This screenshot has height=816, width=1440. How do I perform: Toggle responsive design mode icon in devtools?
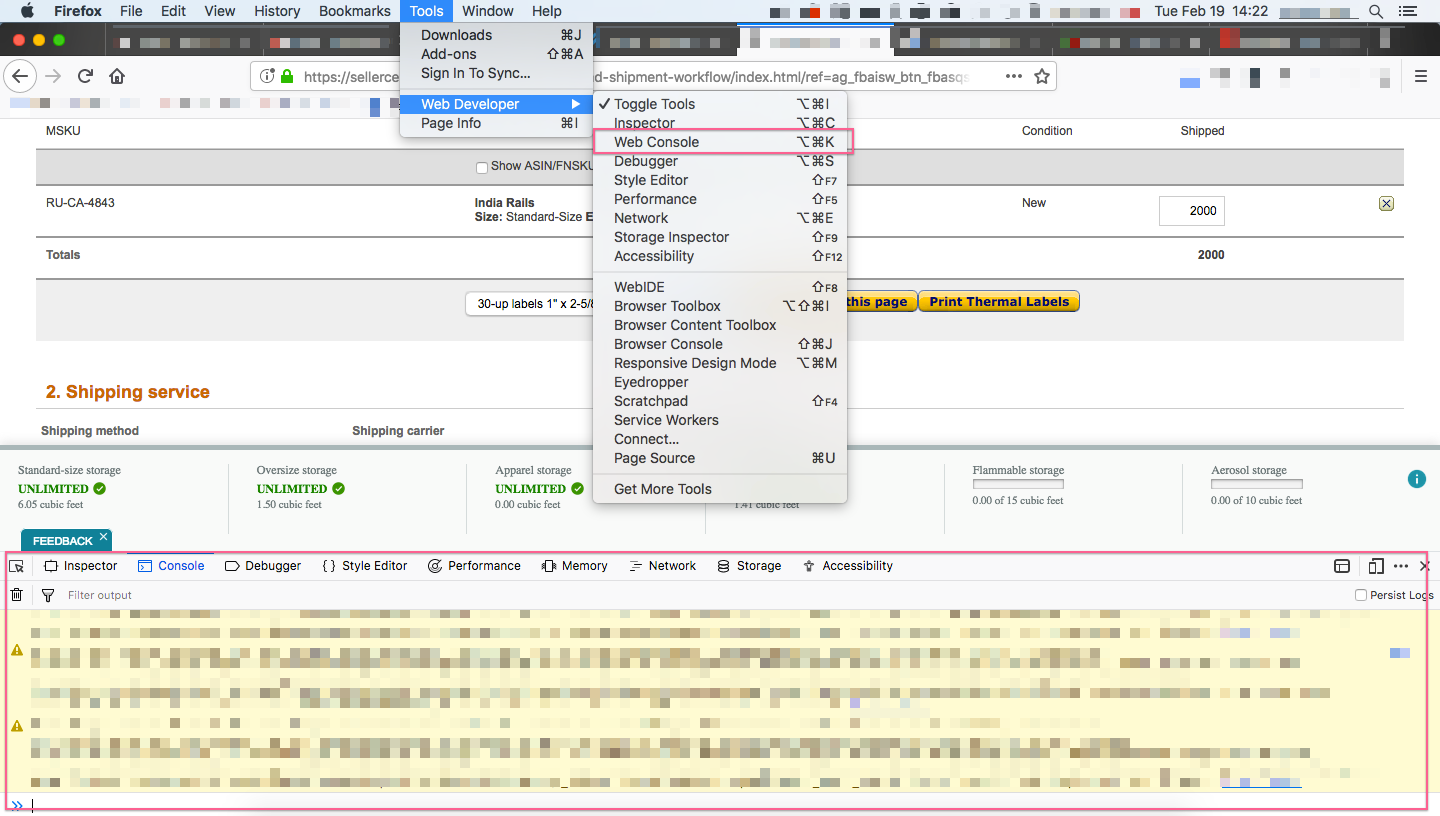pyautogui.click(x=1375, y=566)
